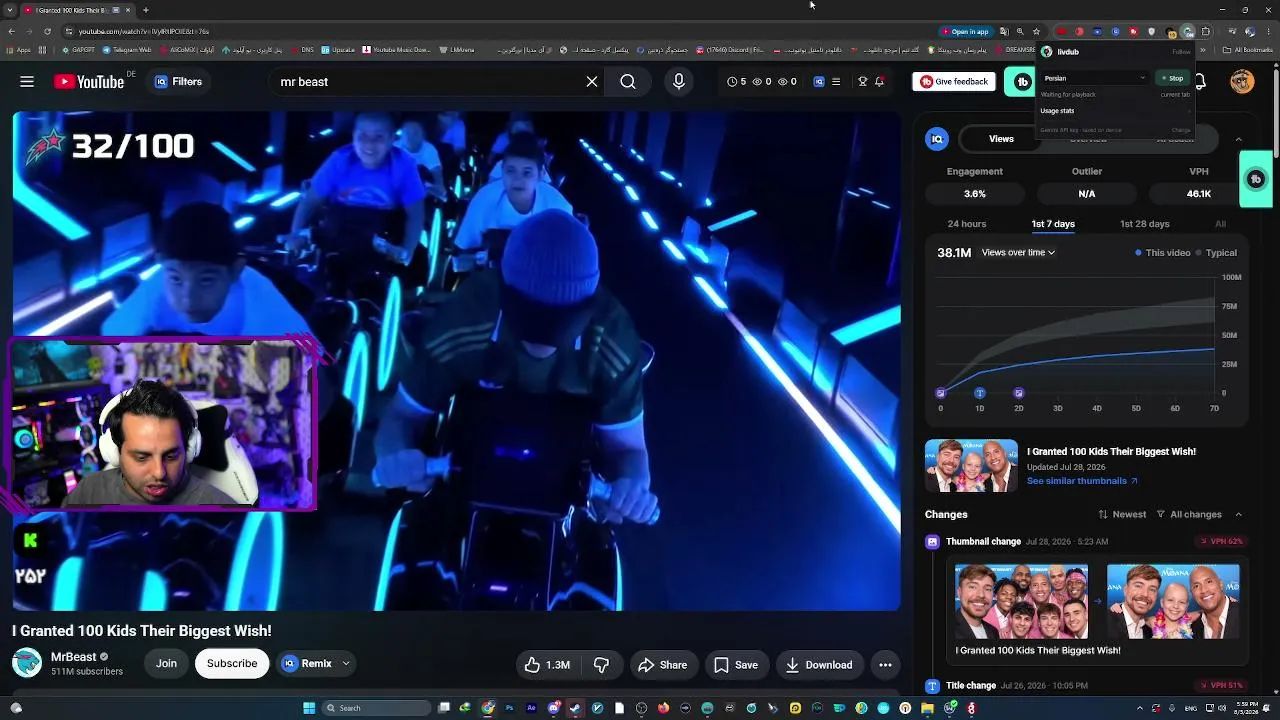This screenshot has width=1280, height=720.
Task: Expand the Usage stats row in livdub
Action: (1115, 111)
